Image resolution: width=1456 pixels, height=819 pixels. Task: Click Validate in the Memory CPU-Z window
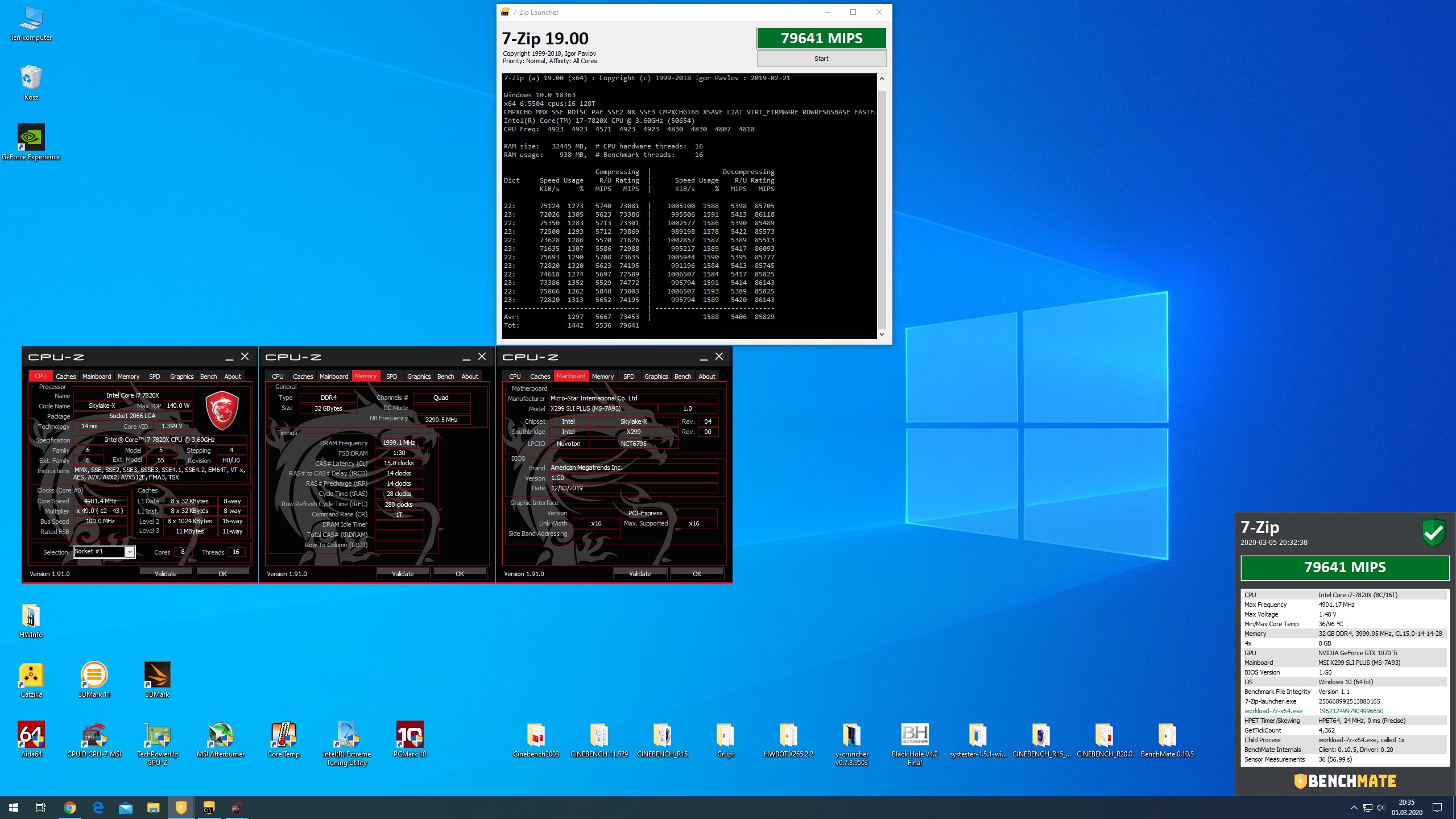(403, 574)
